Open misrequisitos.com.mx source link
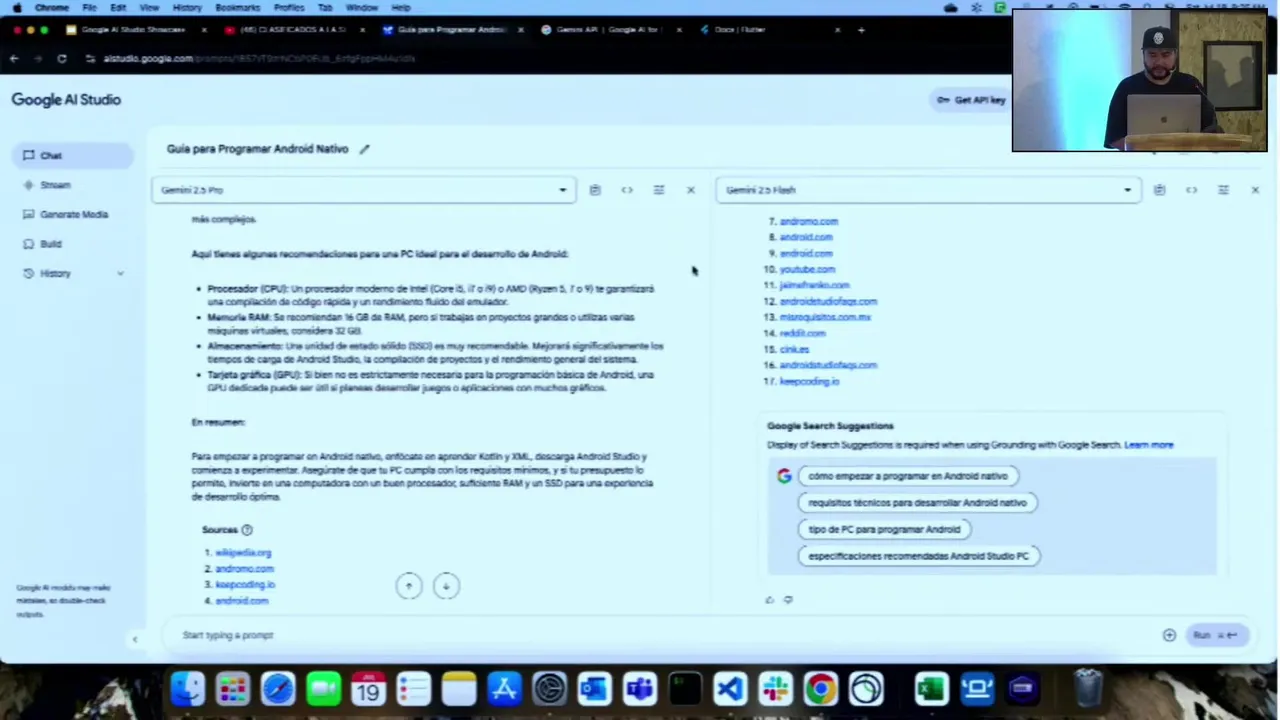Screen dimensions: 1280x720 [825, 318]
